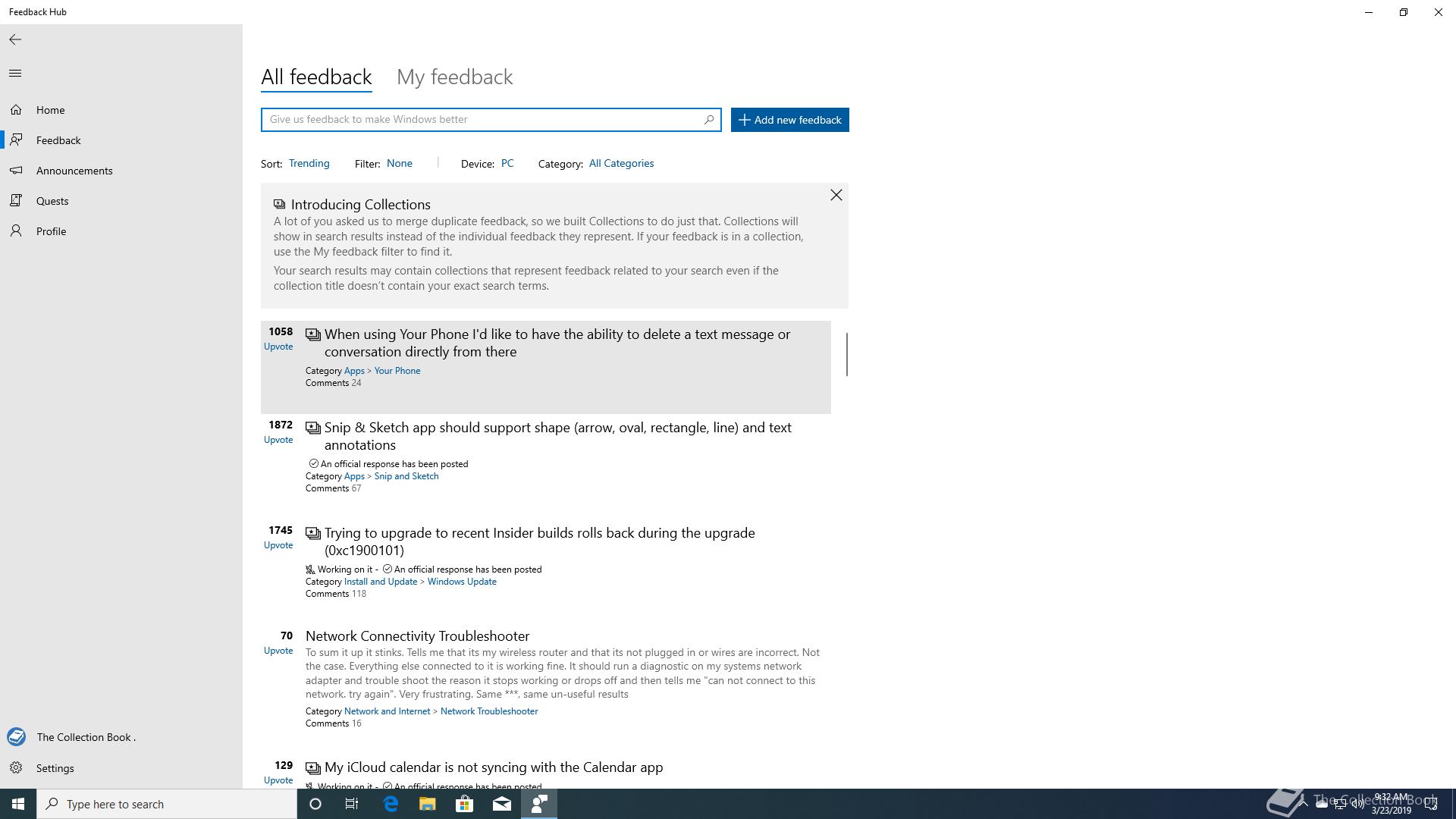Image resolution: width=1456 pixels, height=819 pixels.
Task: Open Home from the sidebar
Action: coord(50,110)
